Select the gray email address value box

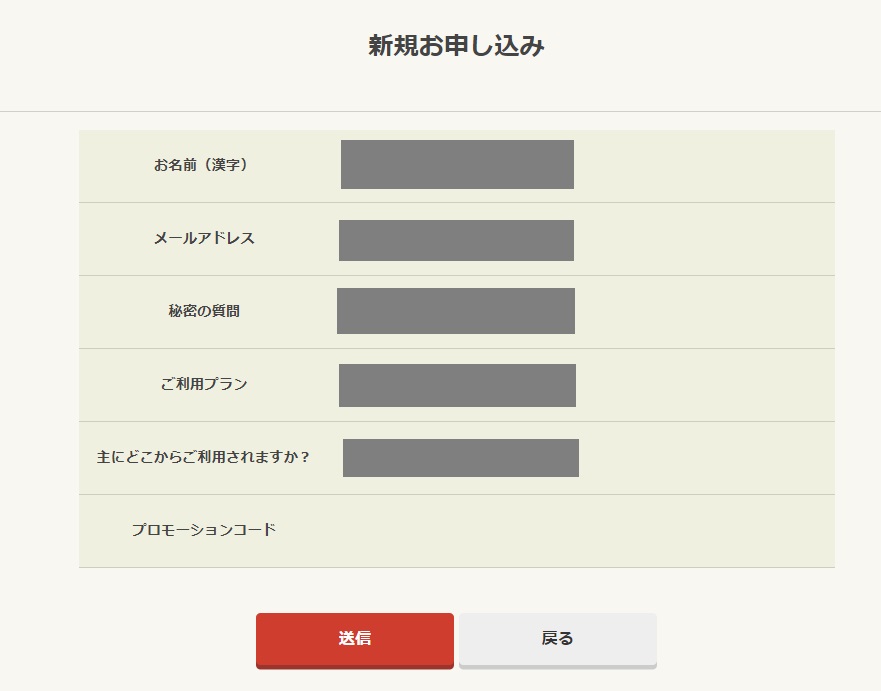[456, 240]
